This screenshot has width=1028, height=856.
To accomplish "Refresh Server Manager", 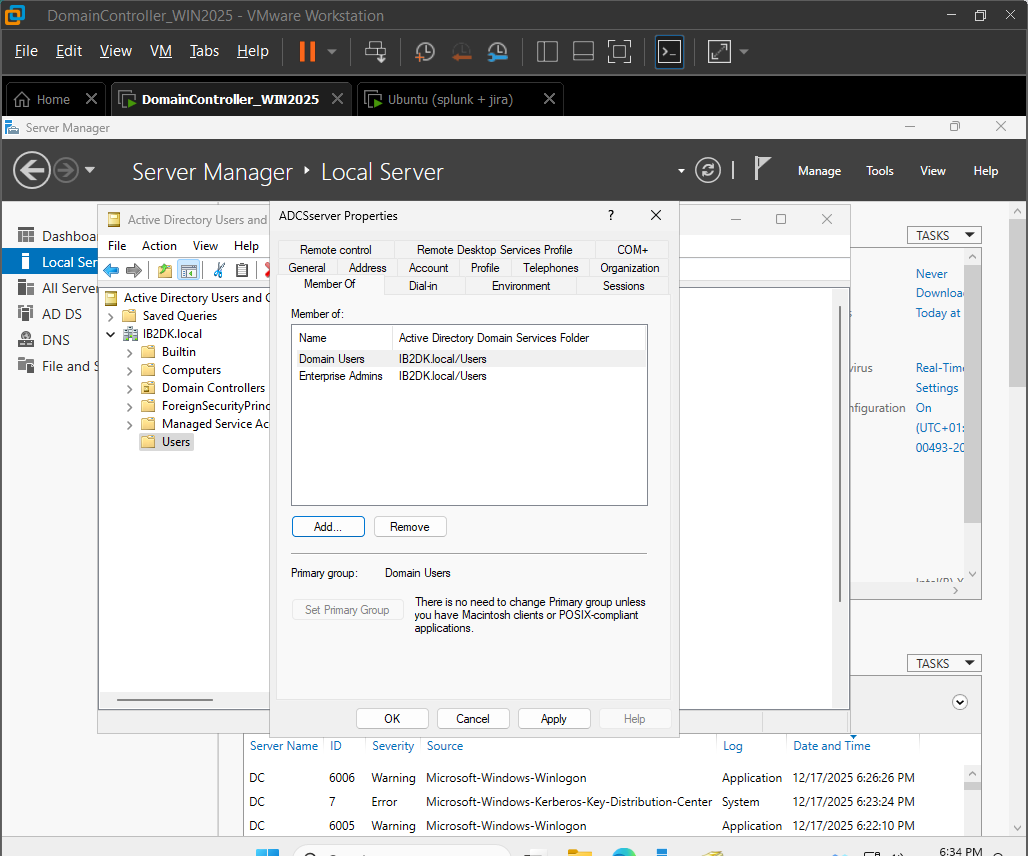I will coord(708,170).
